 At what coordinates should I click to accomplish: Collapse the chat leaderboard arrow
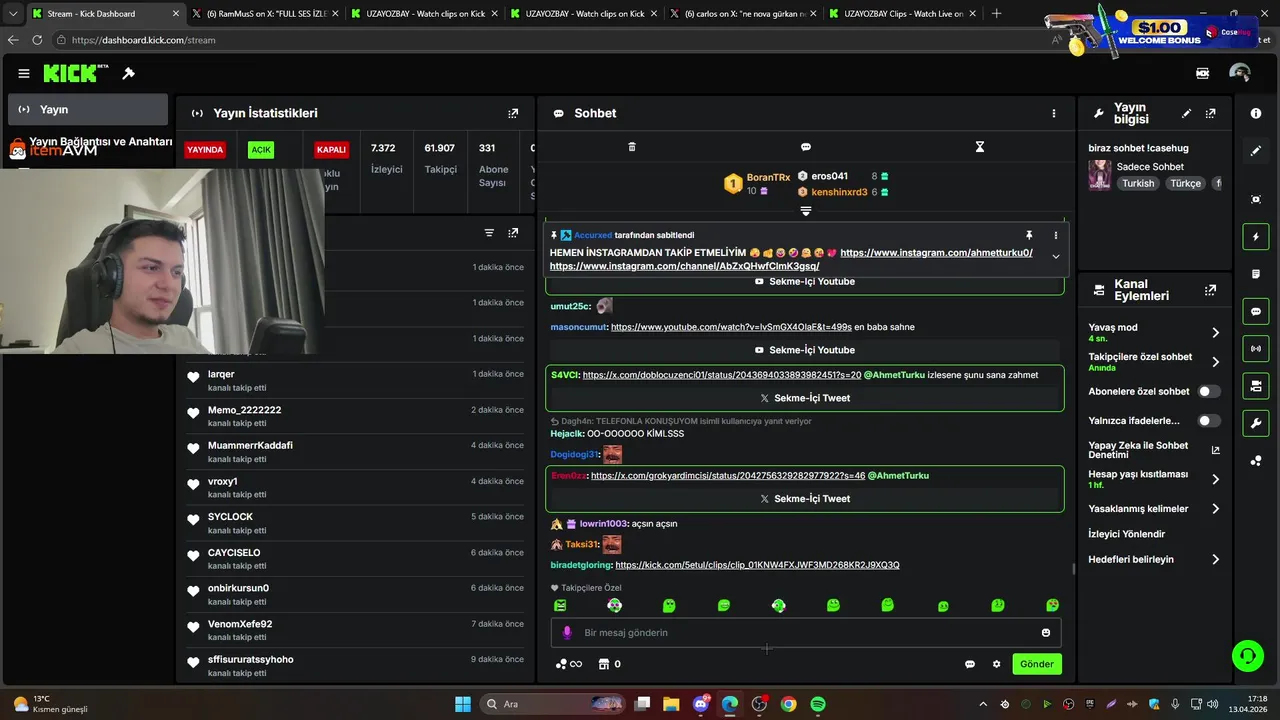(x=805, y=211)
